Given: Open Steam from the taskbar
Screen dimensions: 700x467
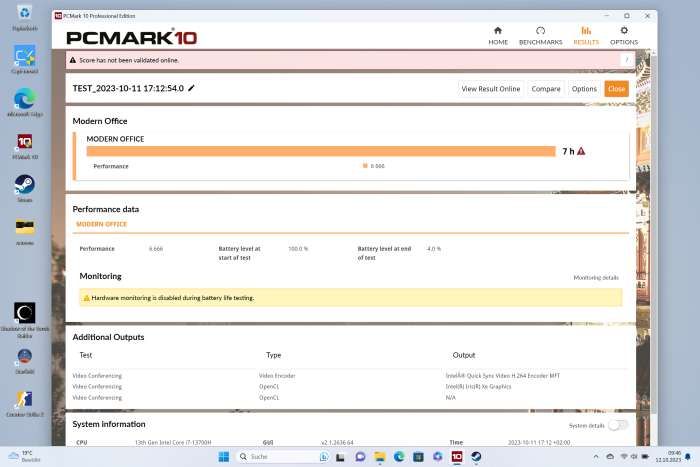Looking at the screenshot, I should click(x=476, y=456).
